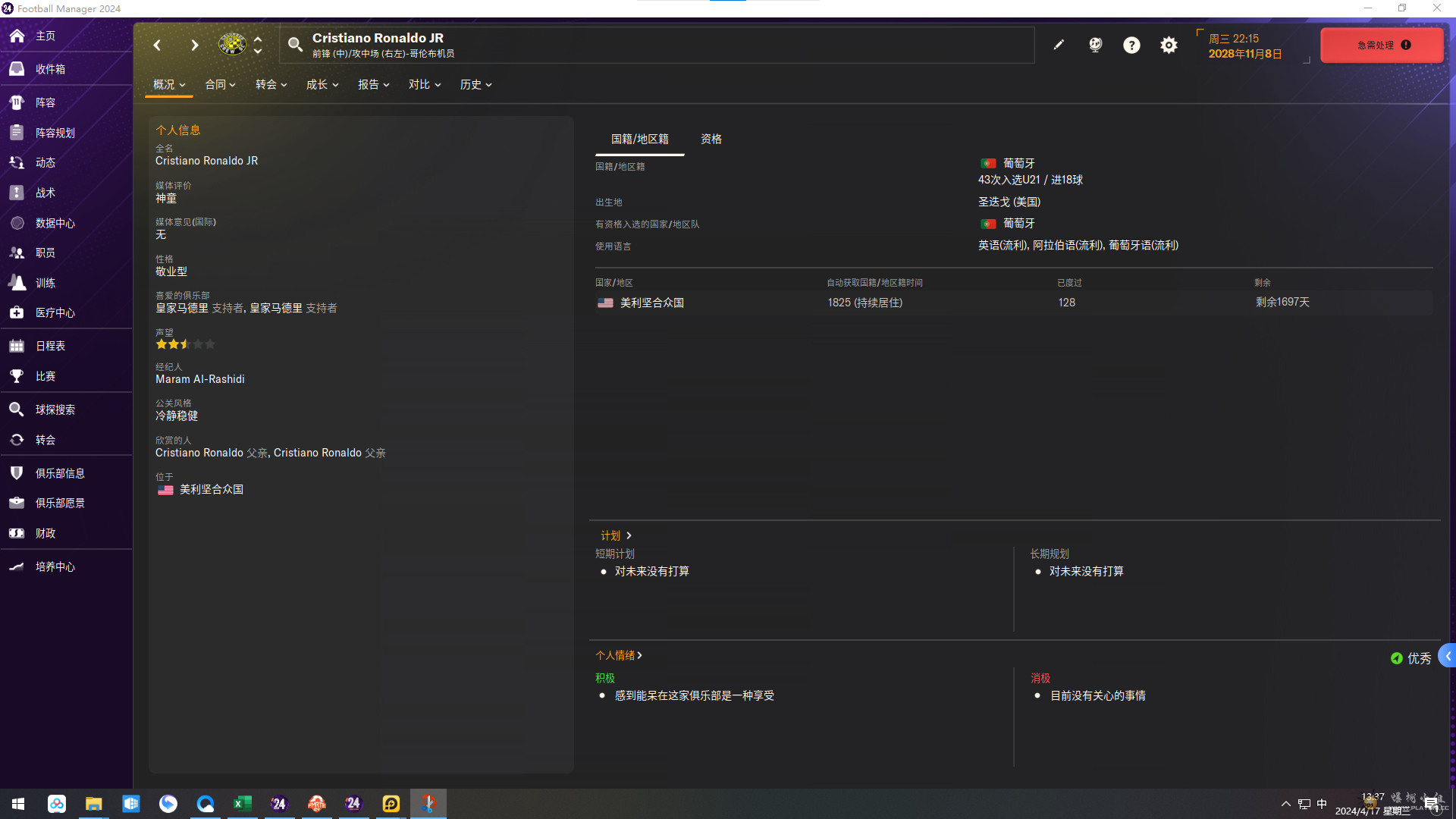Open Excel from the taskbar
The image size is (1456, 819).
(243, 804)
